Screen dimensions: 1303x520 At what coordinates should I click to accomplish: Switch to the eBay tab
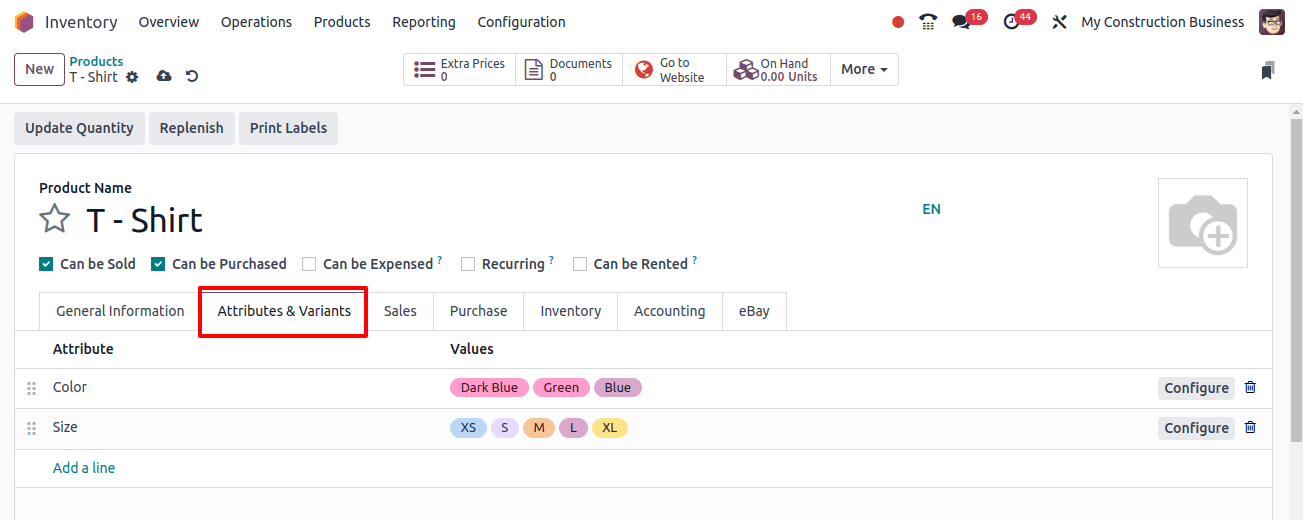point(754,311)
